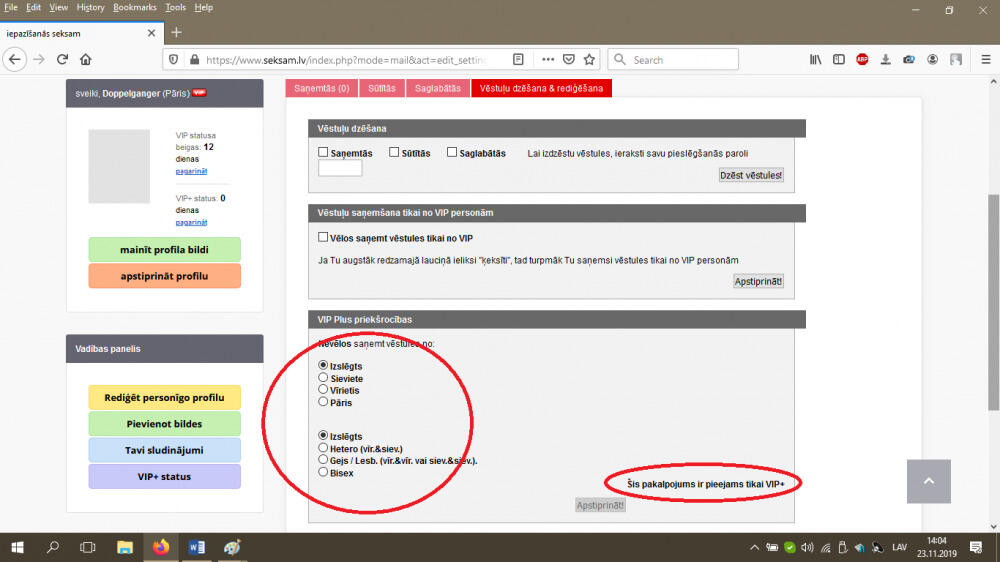Tick the Saņemtās checkbox

point(323,153)
